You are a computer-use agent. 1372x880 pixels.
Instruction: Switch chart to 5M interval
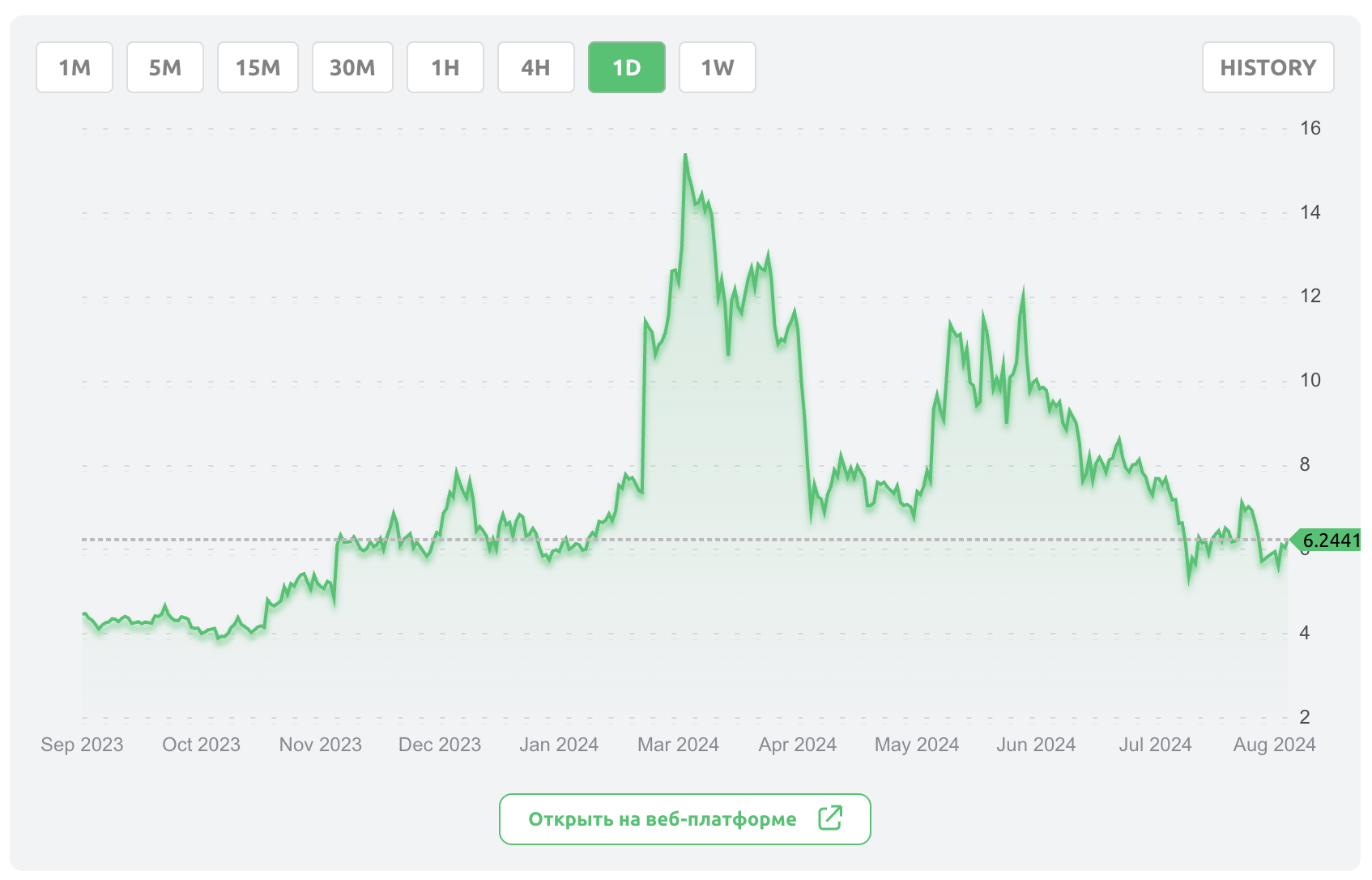coord(165,67)
